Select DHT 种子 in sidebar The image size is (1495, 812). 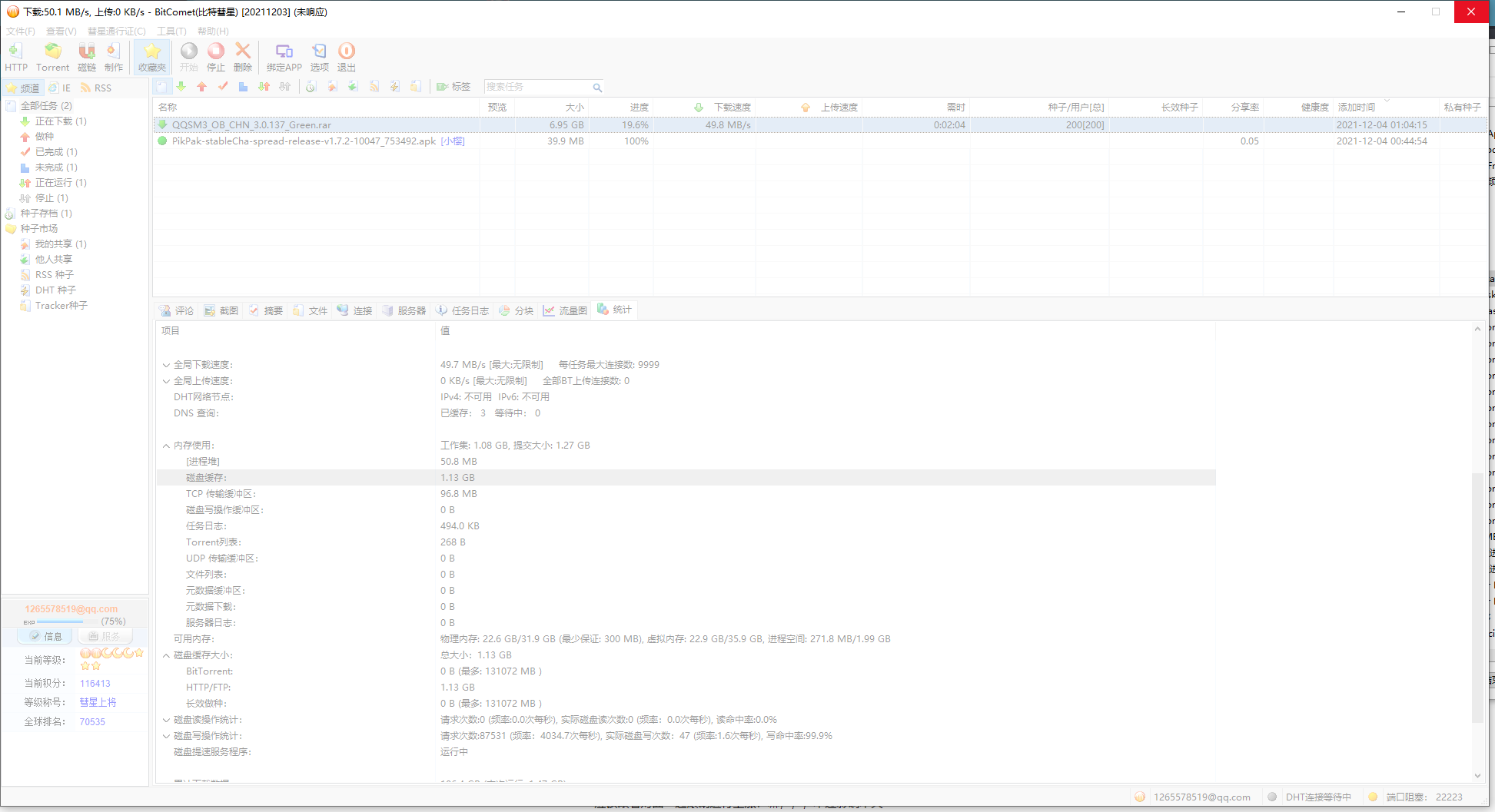click(55, 290)
